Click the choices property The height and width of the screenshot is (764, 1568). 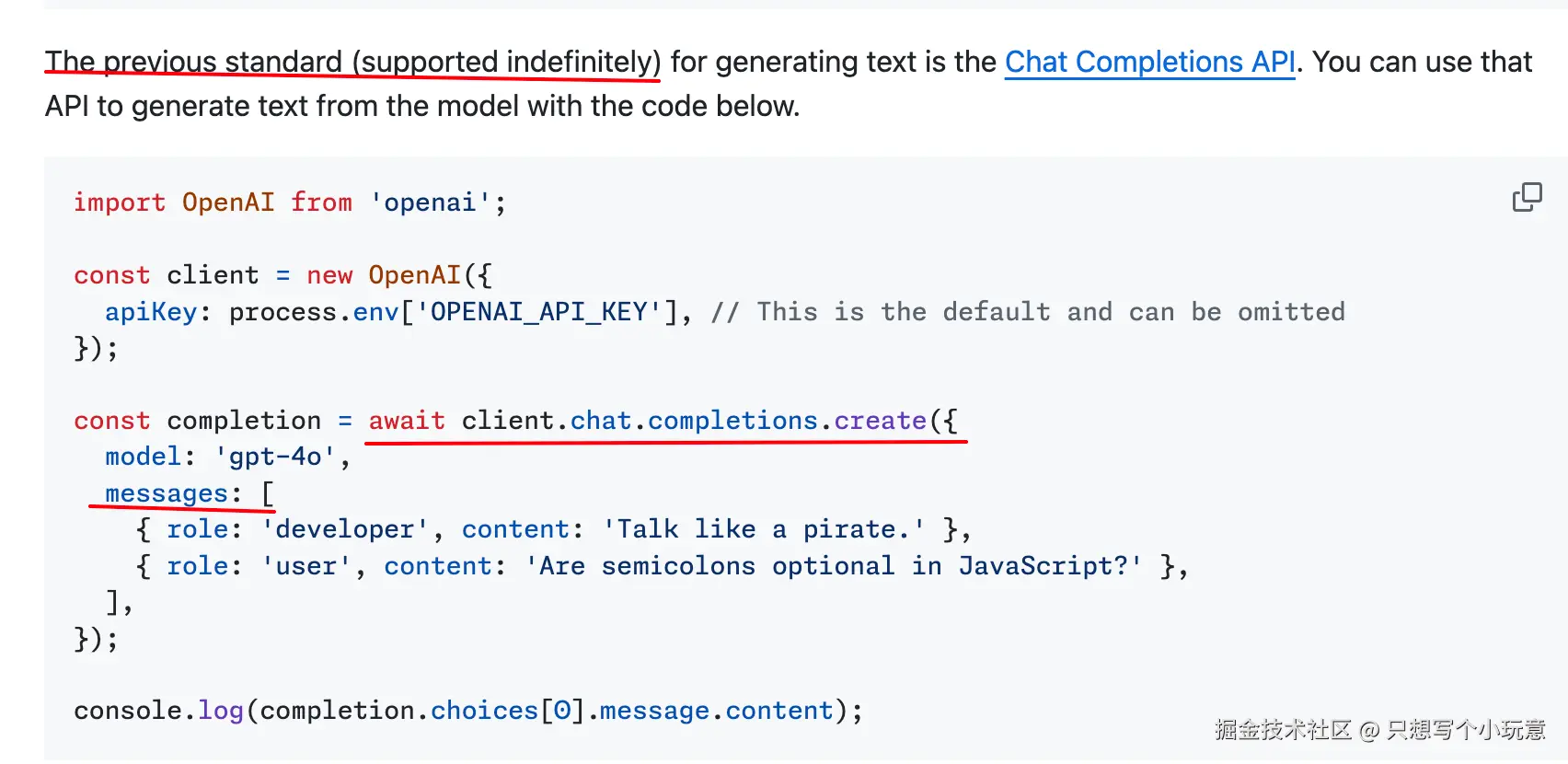[x=484, y=711]
